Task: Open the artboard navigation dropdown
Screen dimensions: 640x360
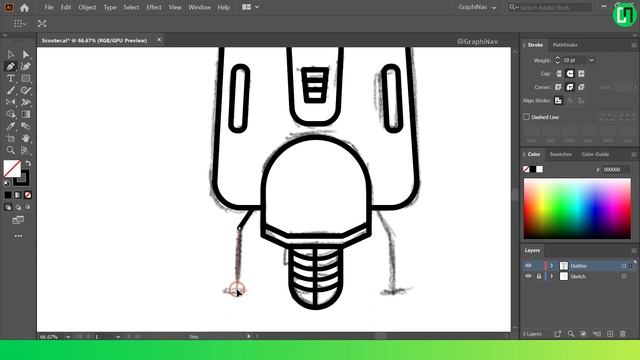Action: 118,337
